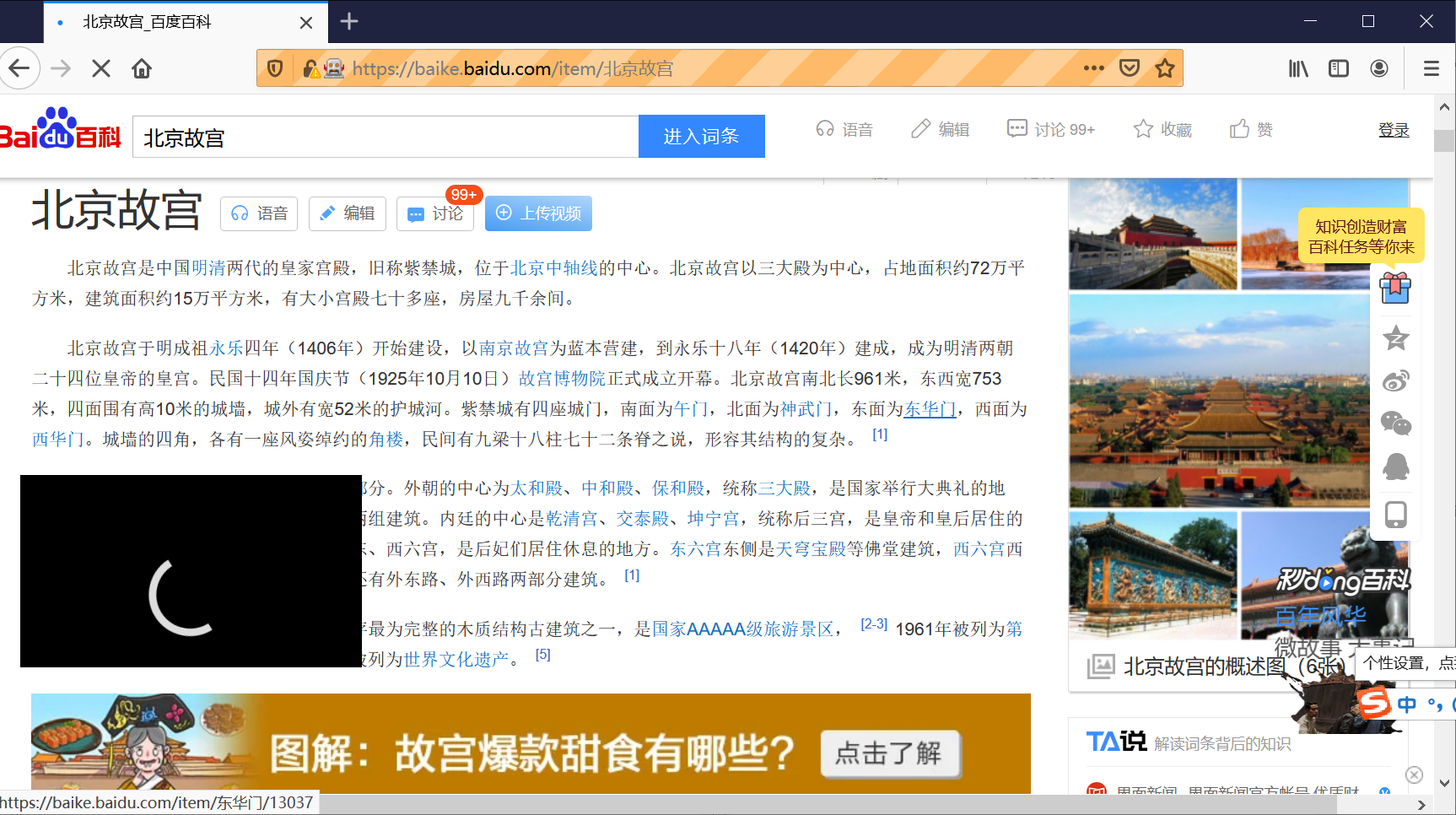Open the page actions ••• menu
This screenshot has height=815, width=1456.
point(1093,68)
